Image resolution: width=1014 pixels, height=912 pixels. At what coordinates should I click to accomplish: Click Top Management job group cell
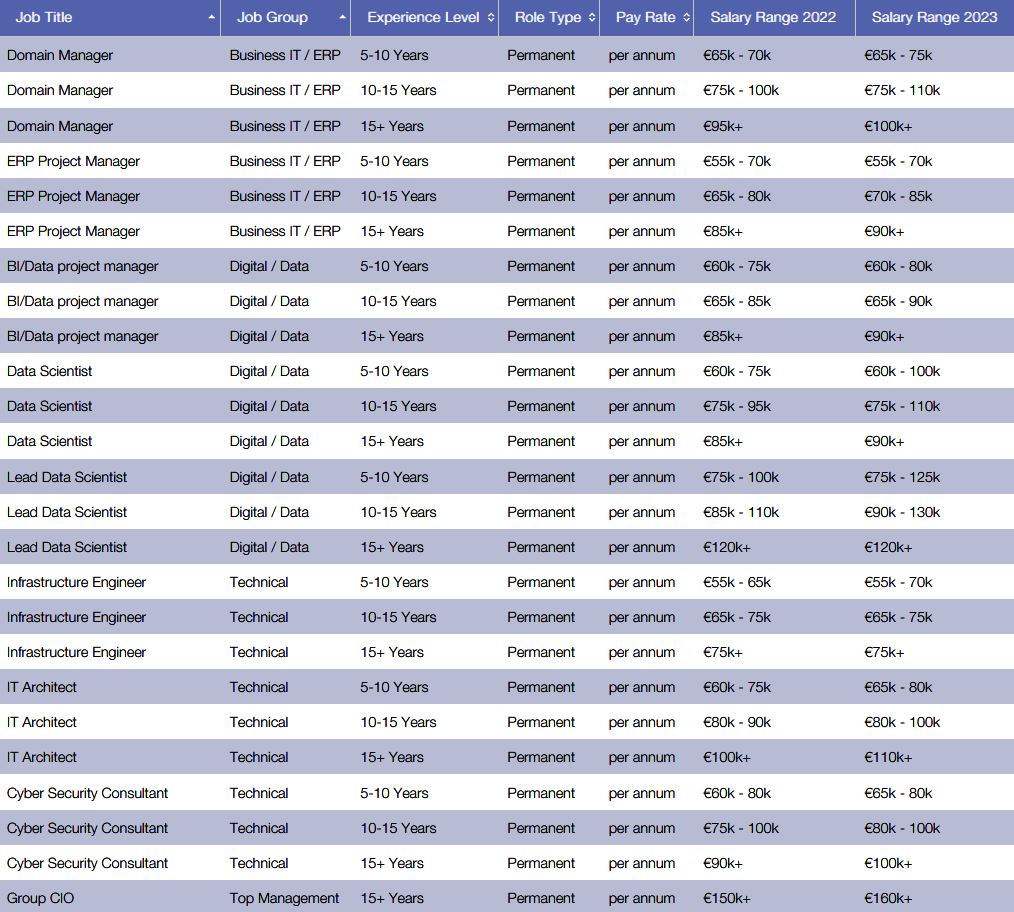284,898
